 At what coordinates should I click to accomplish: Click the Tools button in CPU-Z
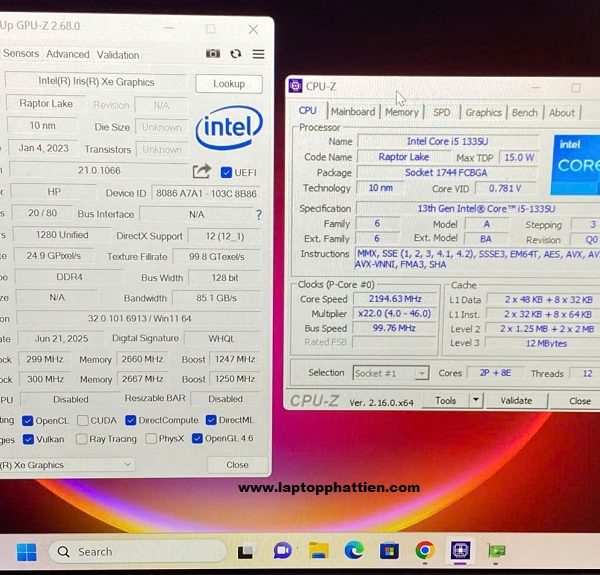pyautogui.click(x=446, y=401)
